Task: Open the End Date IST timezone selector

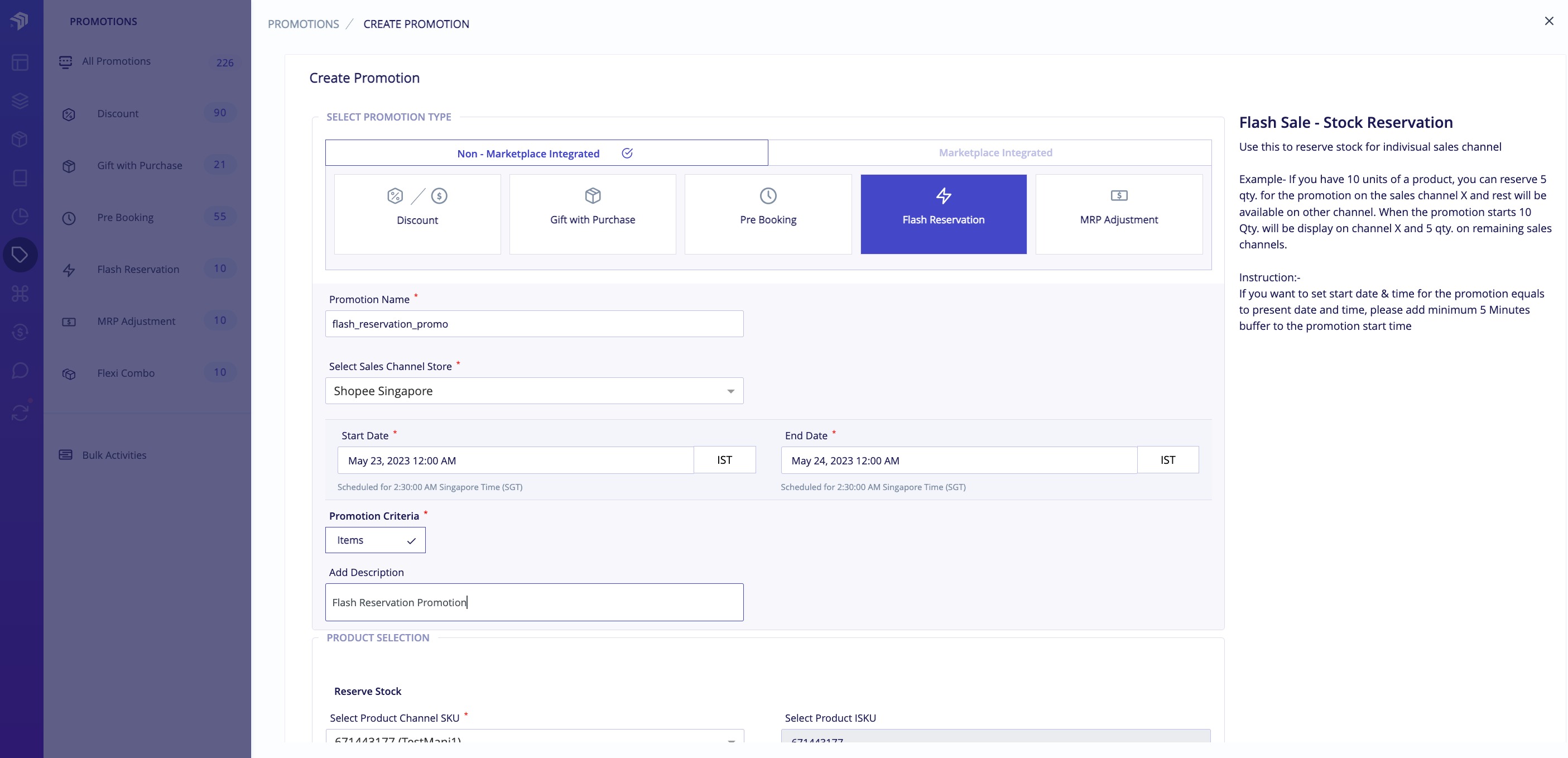Action: point(1167,460)
